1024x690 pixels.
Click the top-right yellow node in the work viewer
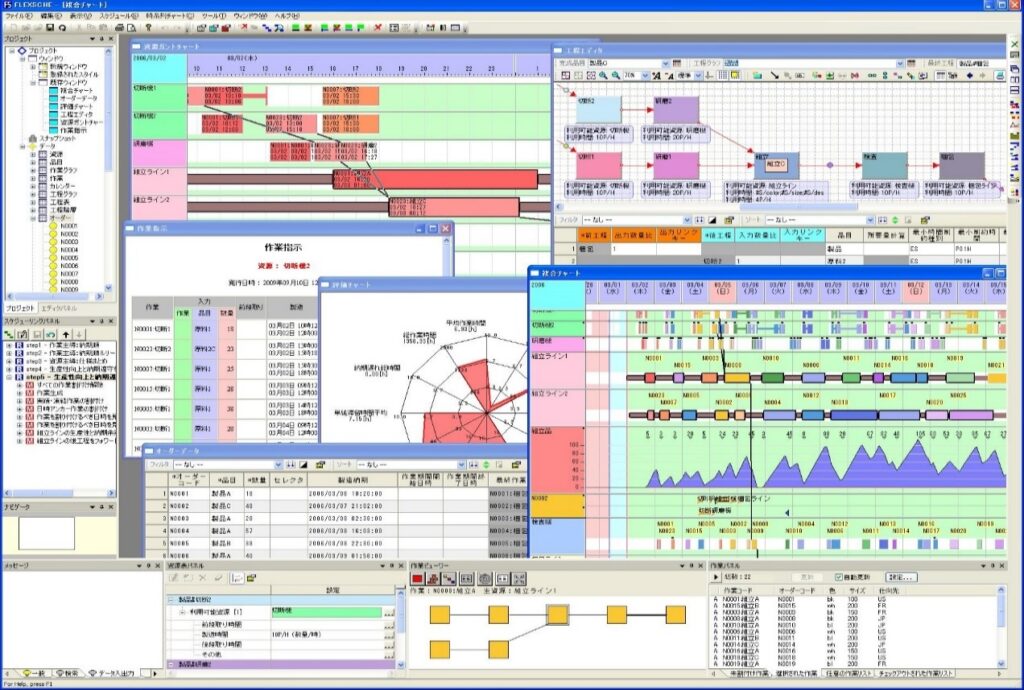click(675, 615)
